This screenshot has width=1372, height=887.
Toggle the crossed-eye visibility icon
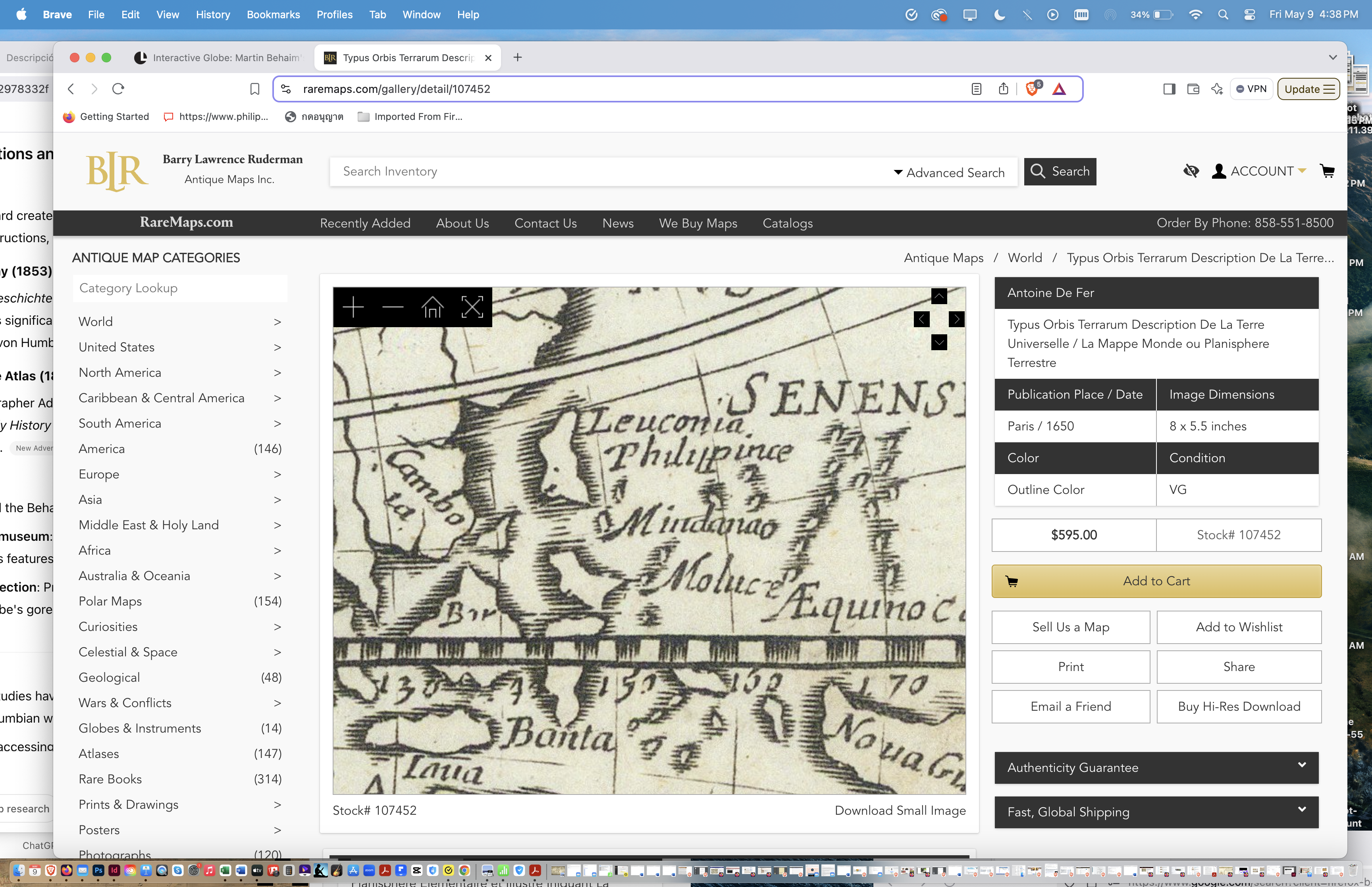point(1191,171)
